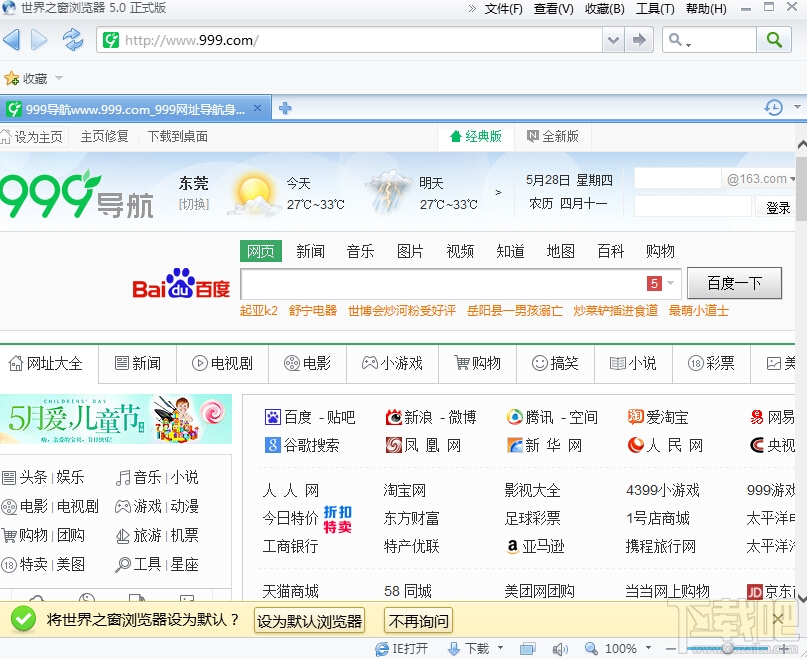Click the 登录 button
This screenshot has width=807, height=659.
pos(778,208)
